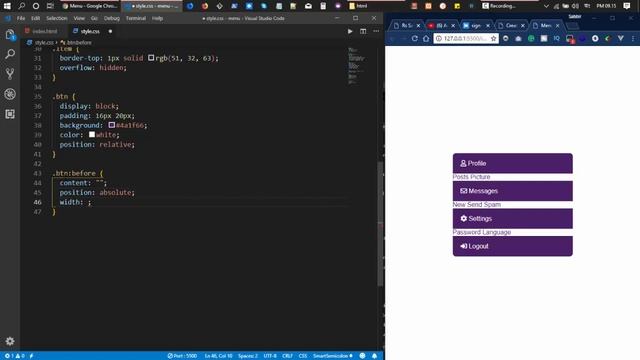The image size is (640, 360).
Task: Open the Edit menu in VS Code
Action: pyautogui.click(x=36, y=18)
